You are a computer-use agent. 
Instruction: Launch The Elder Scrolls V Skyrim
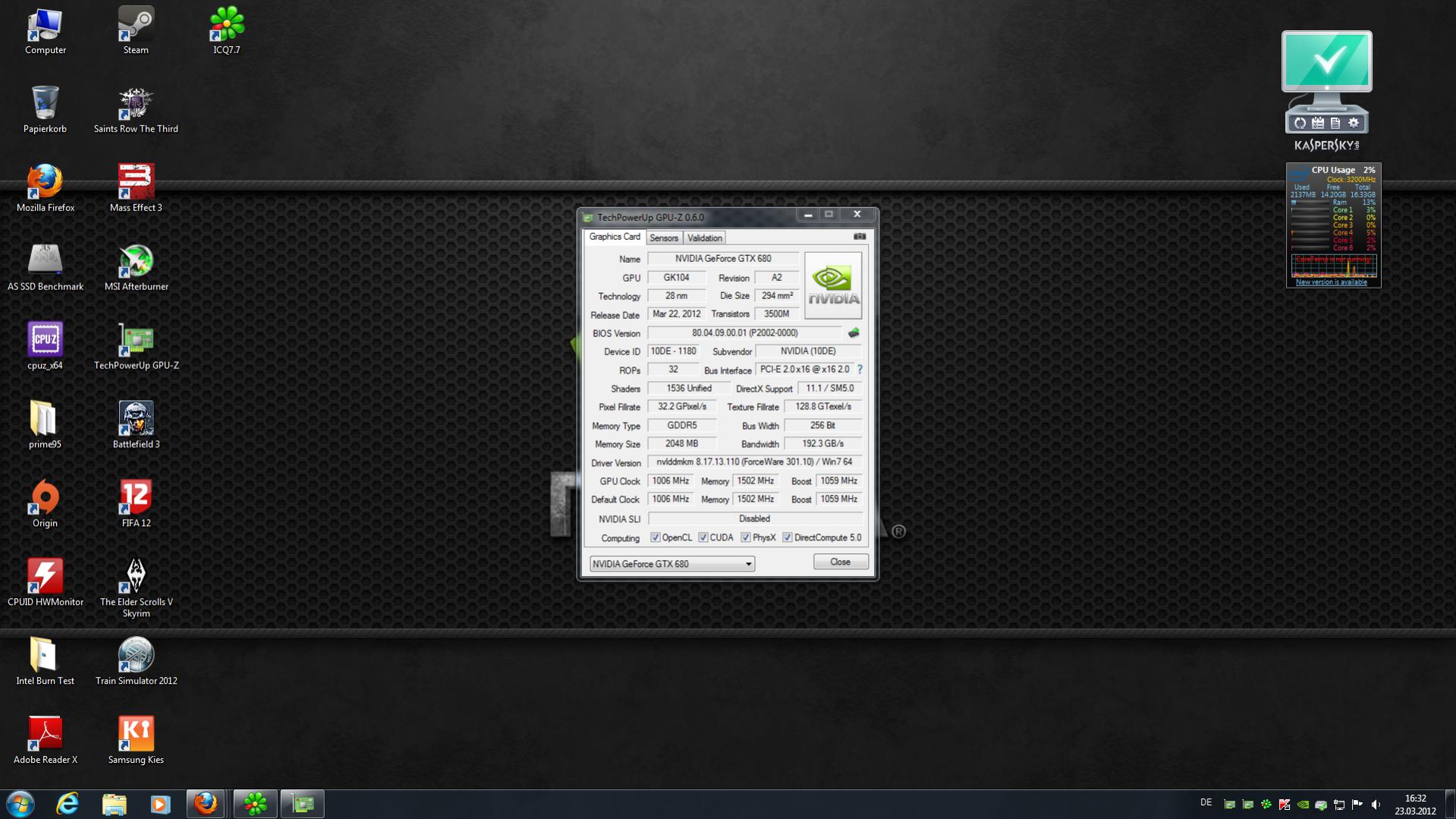click(x=136, y=589)
